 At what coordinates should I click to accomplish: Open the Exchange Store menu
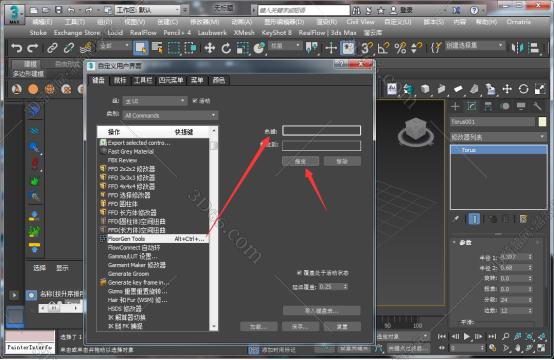click(x=77, y=33)
